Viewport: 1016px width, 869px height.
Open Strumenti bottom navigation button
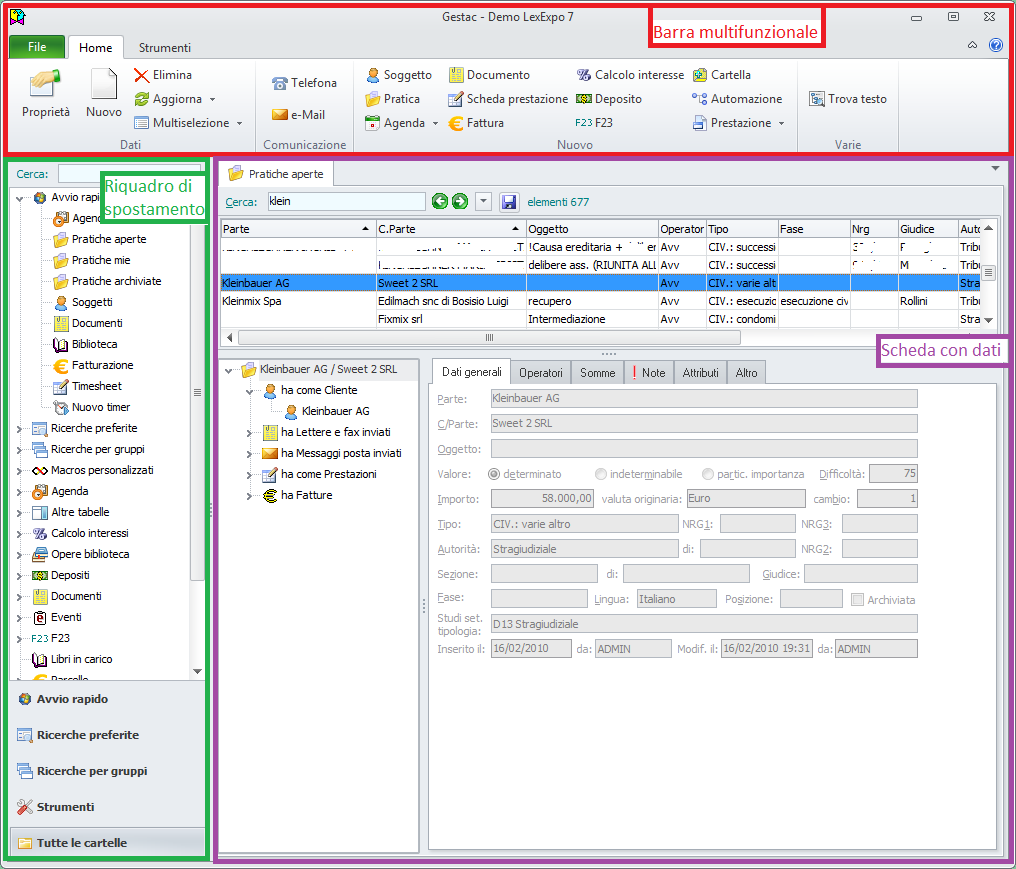(x=107, y=807)
